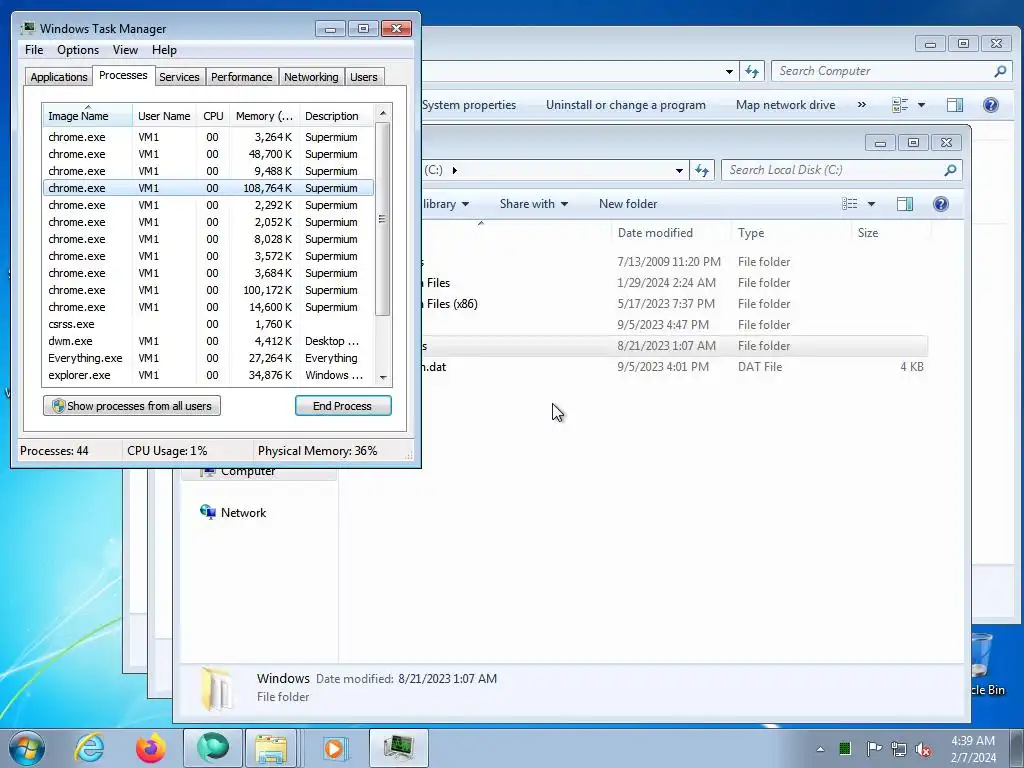Image resolution: width=1024 pixels, height=768 pixels.
Task: Open Include in library dropdown
Action: click(445, 204)
